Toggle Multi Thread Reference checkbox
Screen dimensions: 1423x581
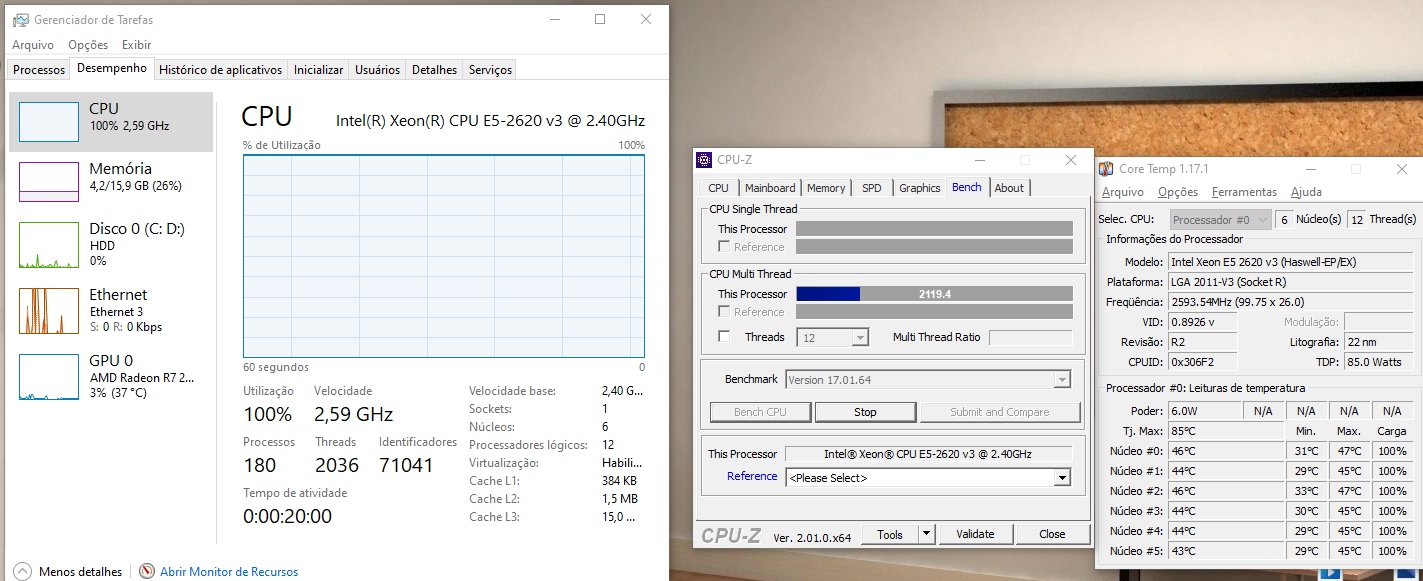pos(724,312)
